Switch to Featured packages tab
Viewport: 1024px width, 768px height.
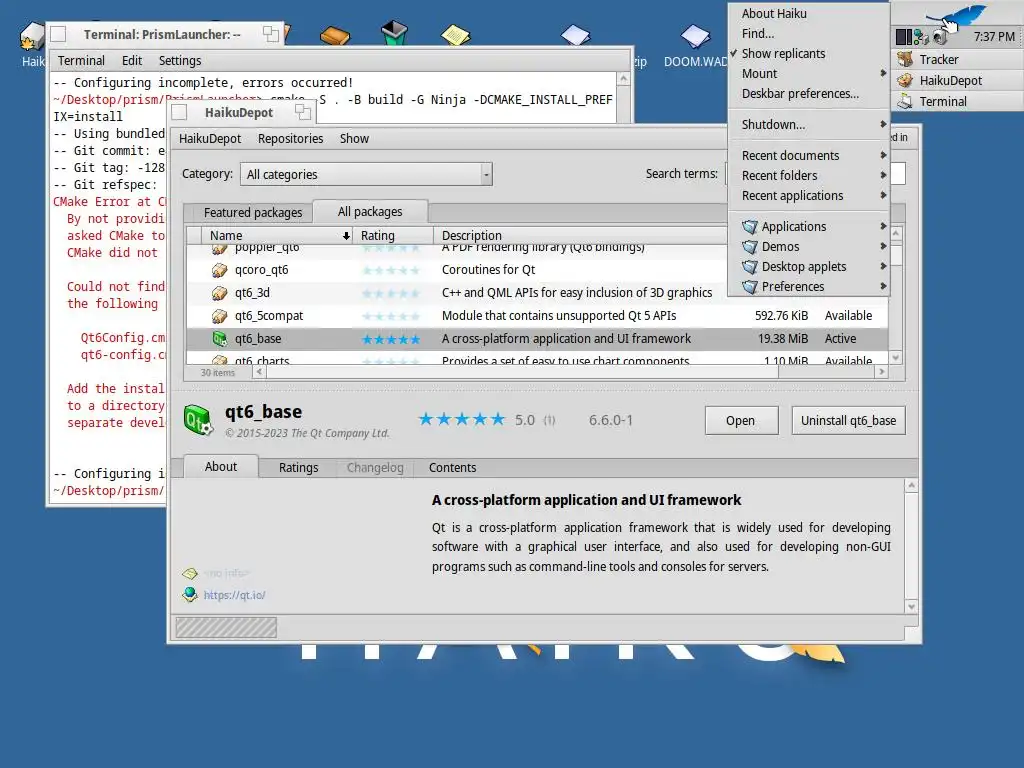click(x=253, y=212)
